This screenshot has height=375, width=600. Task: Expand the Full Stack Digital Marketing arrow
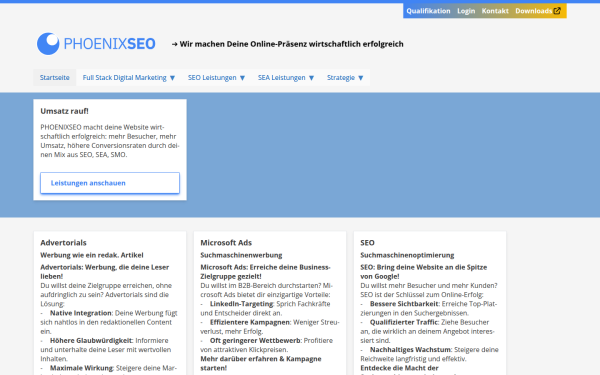pos(173,78)
